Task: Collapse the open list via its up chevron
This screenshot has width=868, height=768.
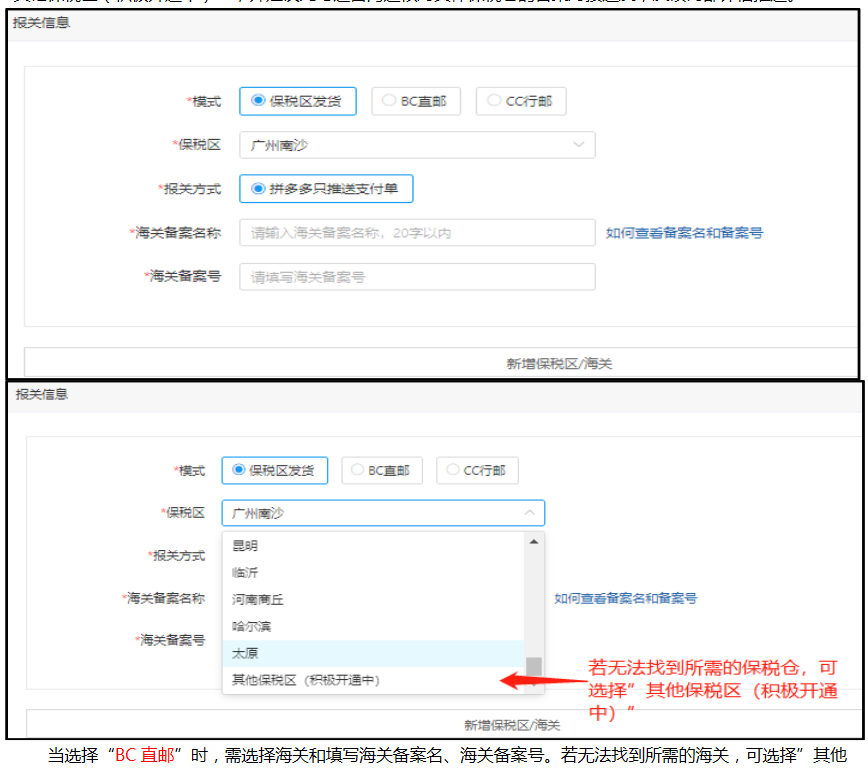Action: point(528,513)
